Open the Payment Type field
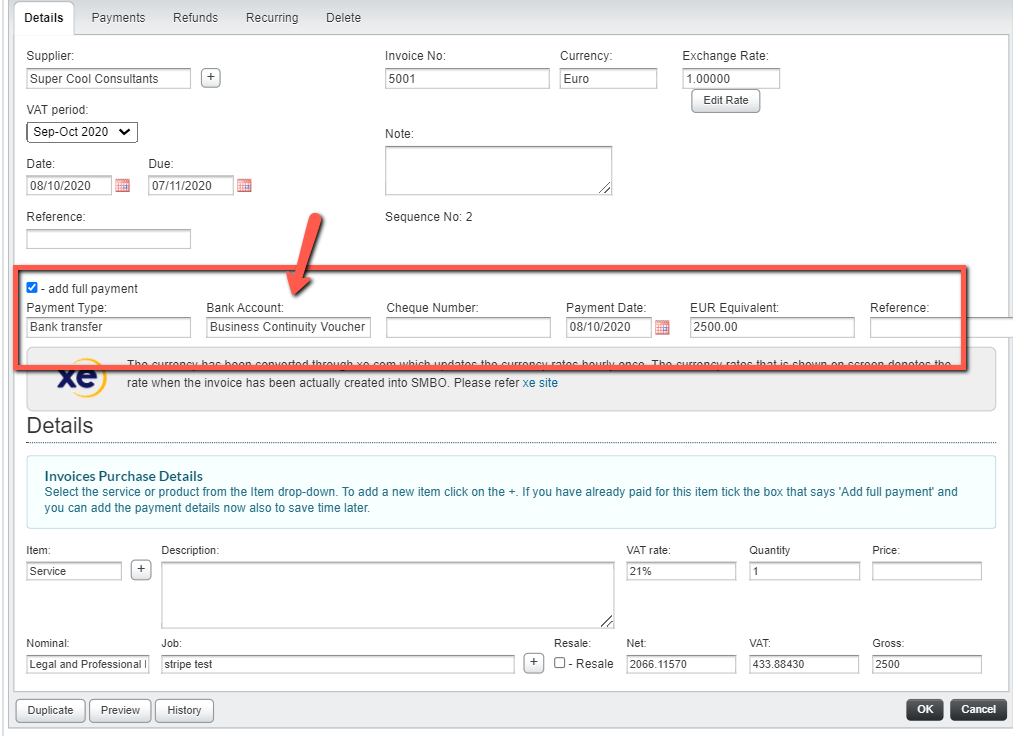1013x736 pixels. coord(108,327)
